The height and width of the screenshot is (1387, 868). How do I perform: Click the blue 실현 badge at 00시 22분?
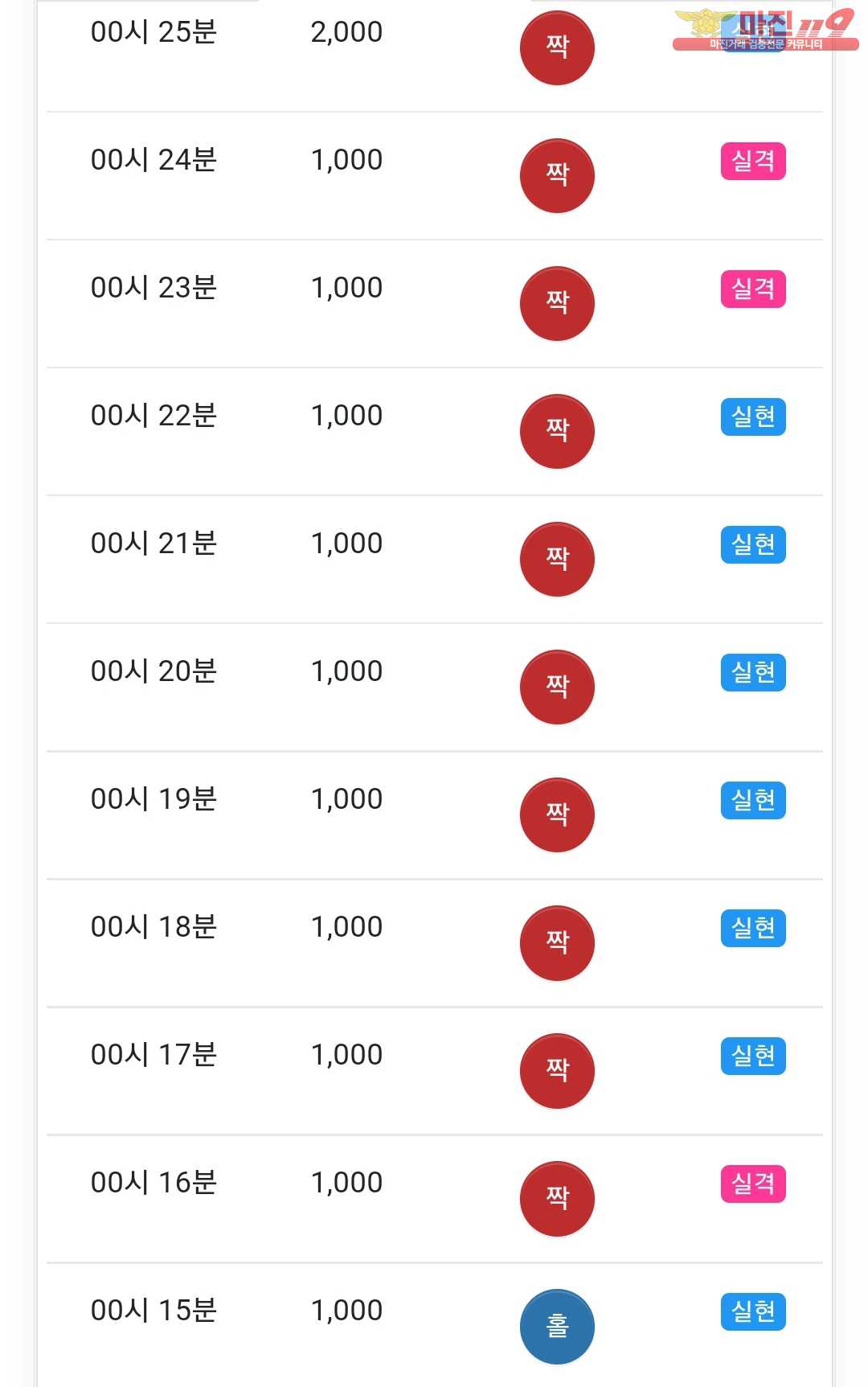pyautogui.click(x=753, y=417)
